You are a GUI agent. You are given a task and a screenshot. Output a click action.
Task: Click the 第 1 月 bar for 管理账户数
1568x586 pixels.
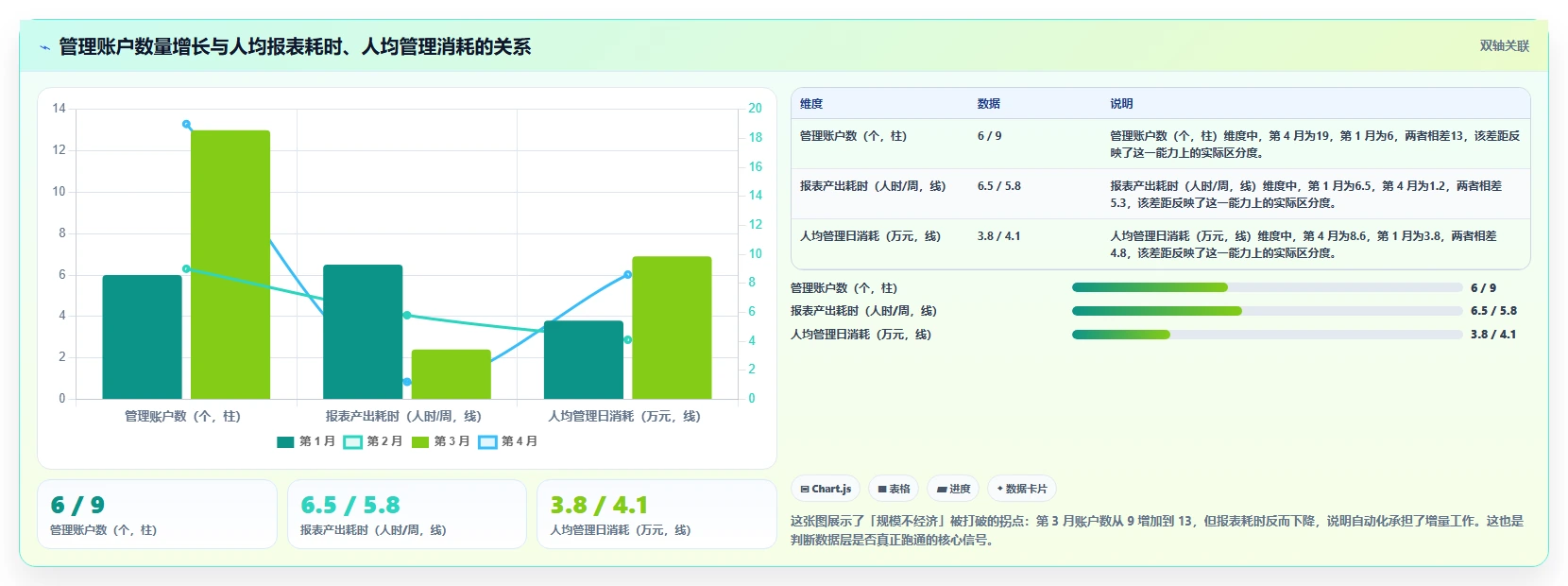[142, 336]
